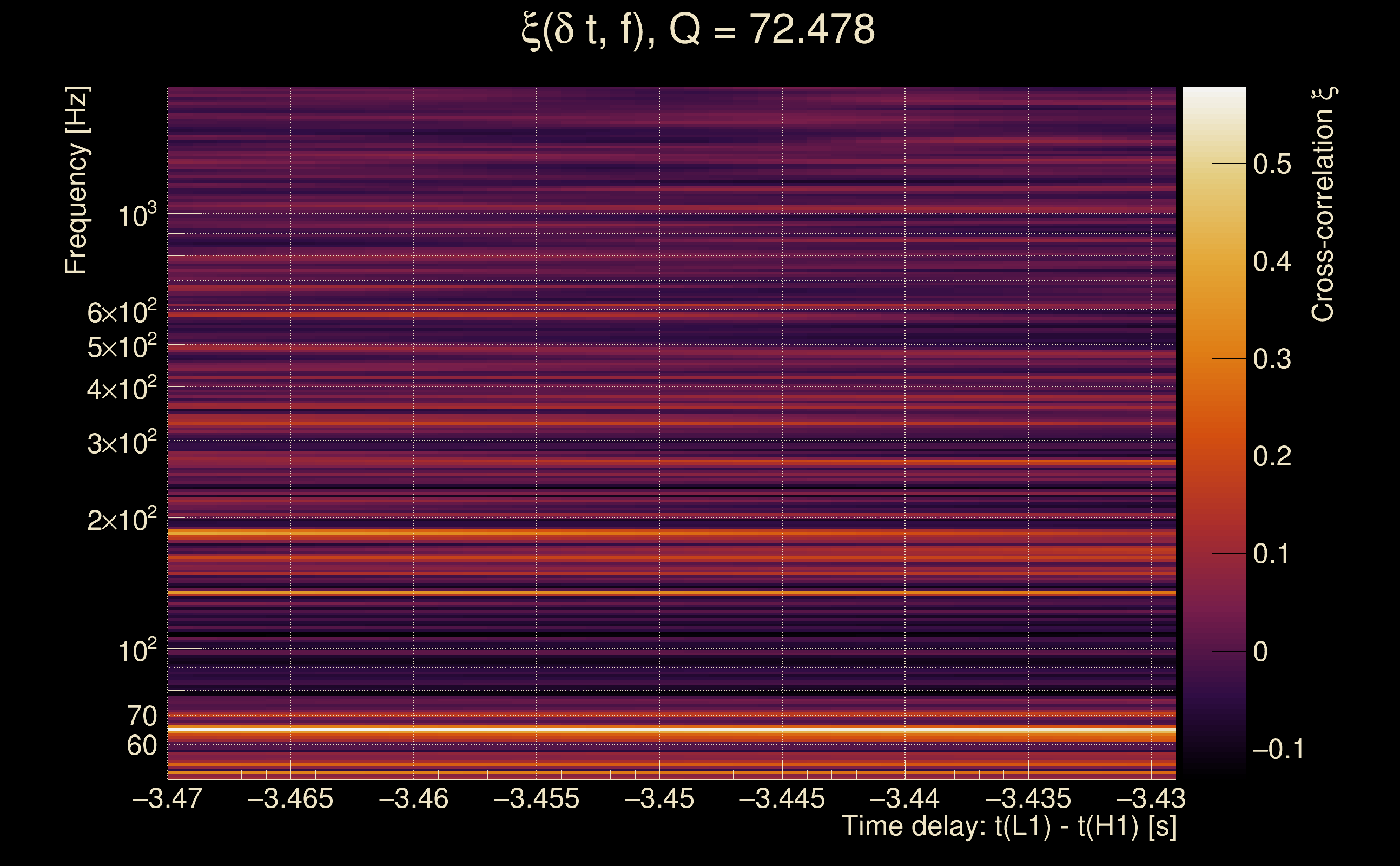
Task: Click the 2×10² frequency tick label
Action: (x=122, y=521)
